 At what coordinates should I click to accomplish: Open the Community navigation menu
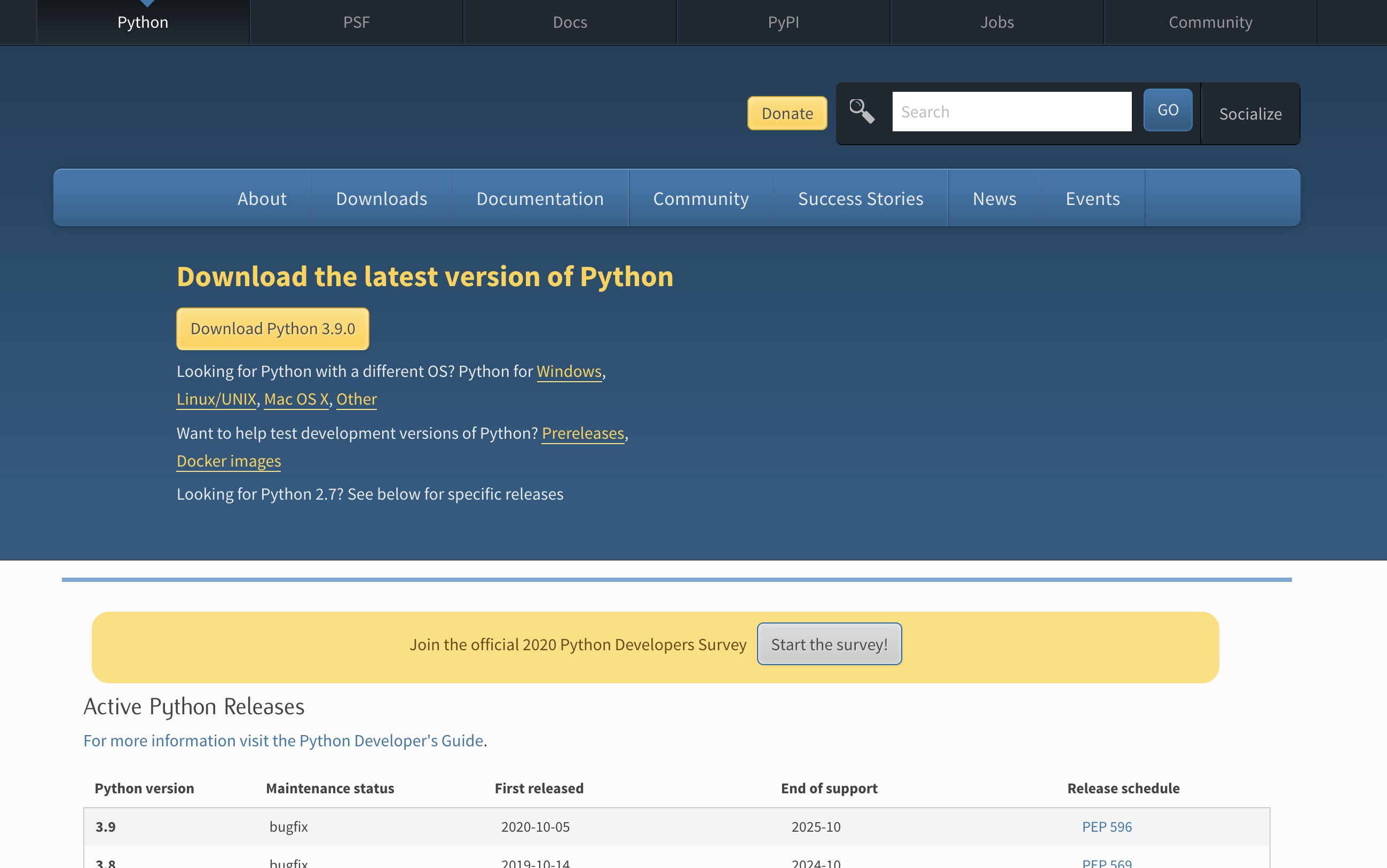(x=700, y=198)
